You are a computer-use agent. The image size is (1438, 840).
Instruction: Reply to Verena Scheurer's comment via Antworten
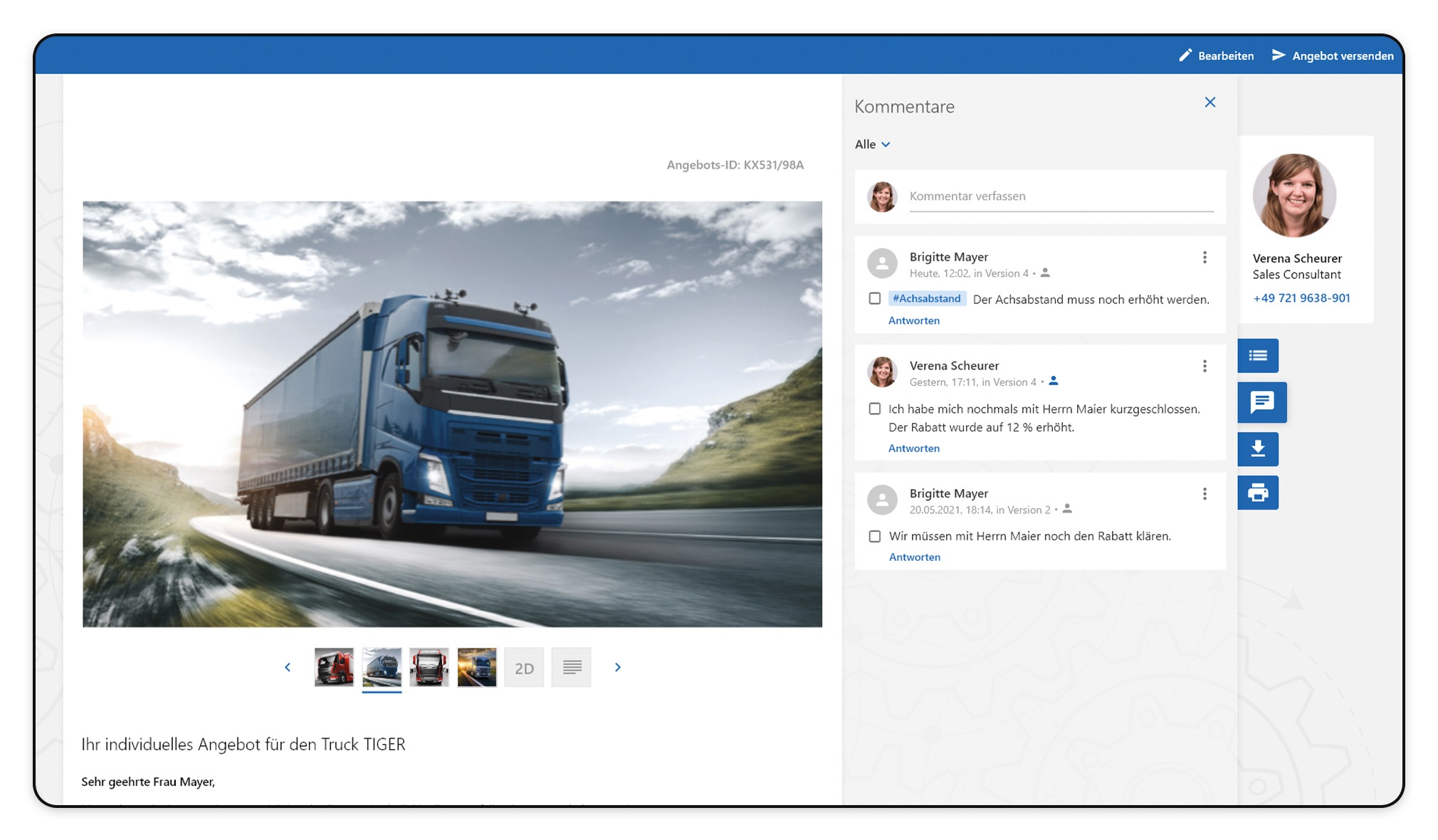click(x=914, y=448)
